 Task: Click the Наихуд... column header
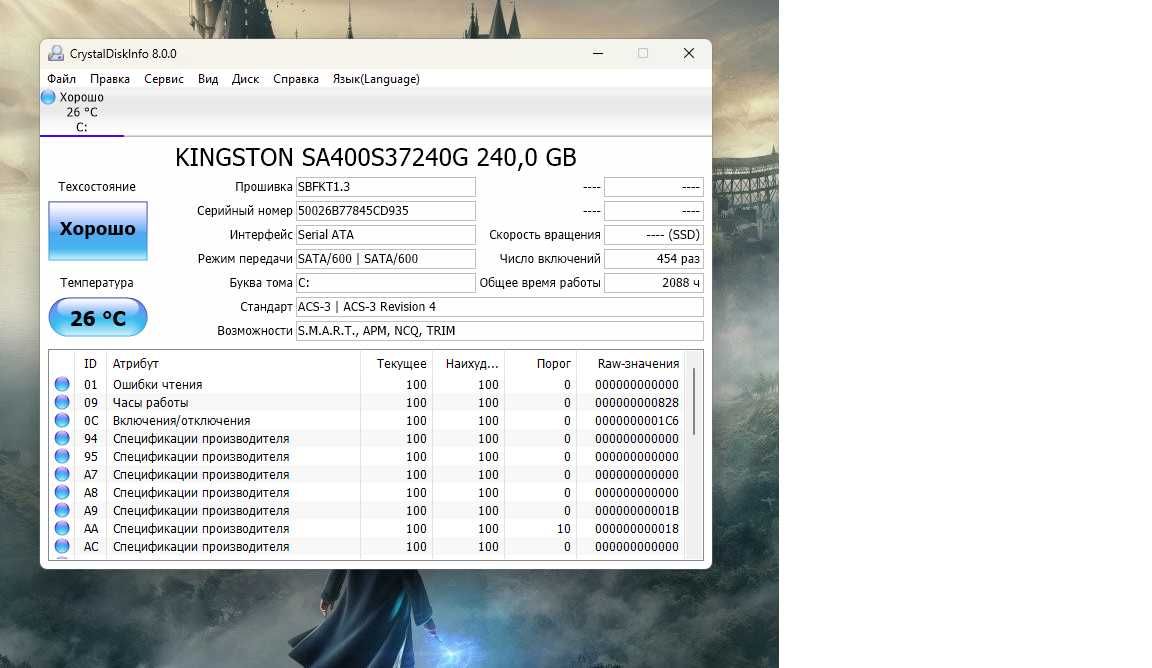click(469, 364)
